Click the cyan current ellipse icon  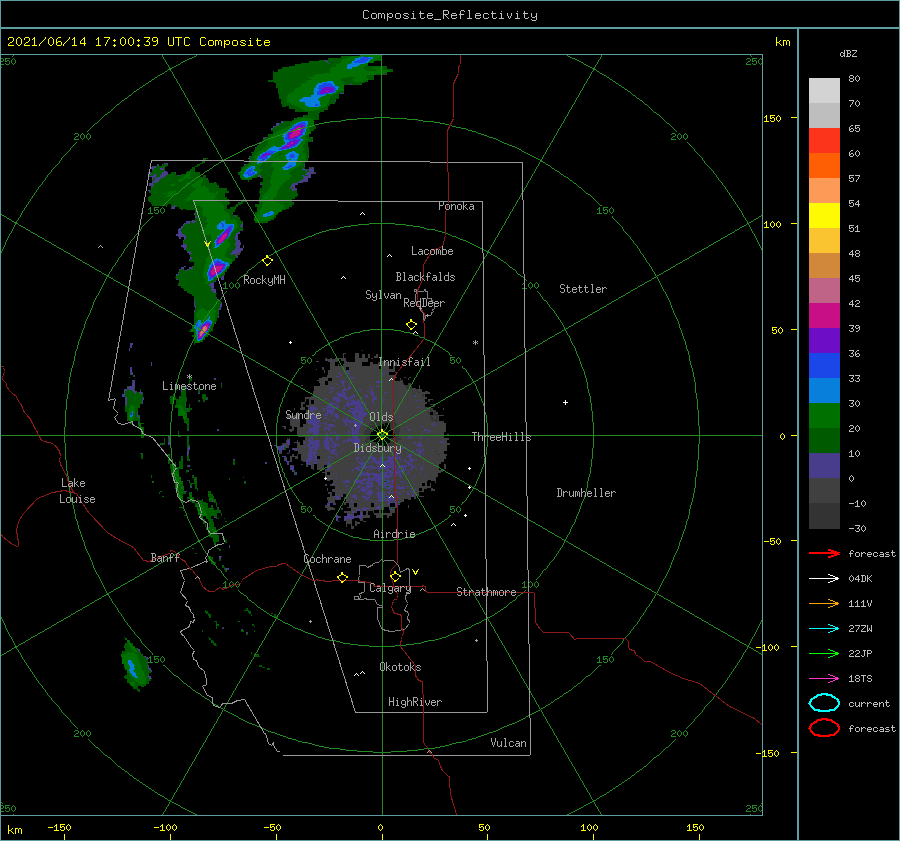click(824, 703)
